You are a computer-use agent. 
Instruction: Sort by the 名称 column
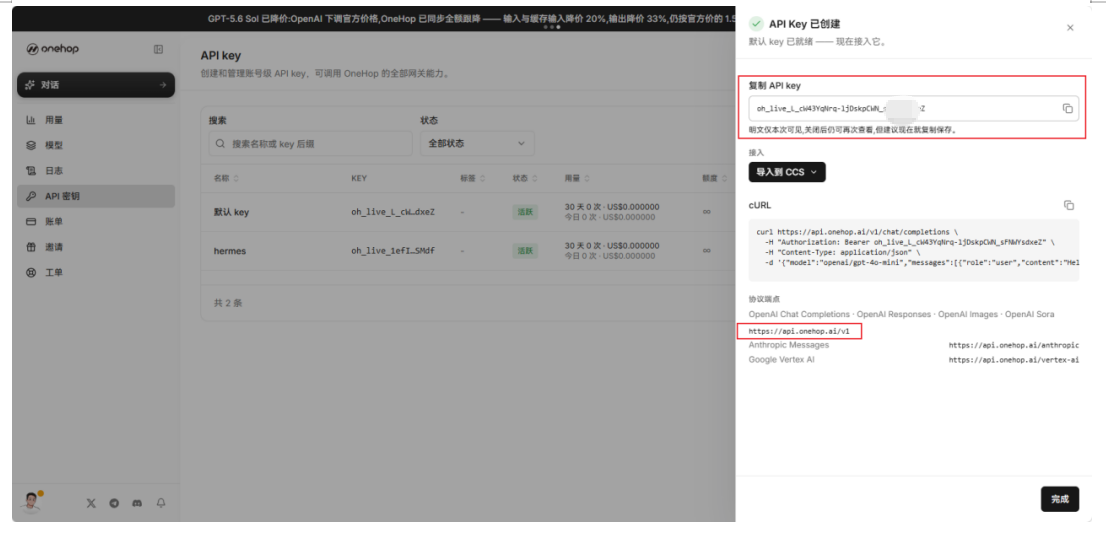226,179
